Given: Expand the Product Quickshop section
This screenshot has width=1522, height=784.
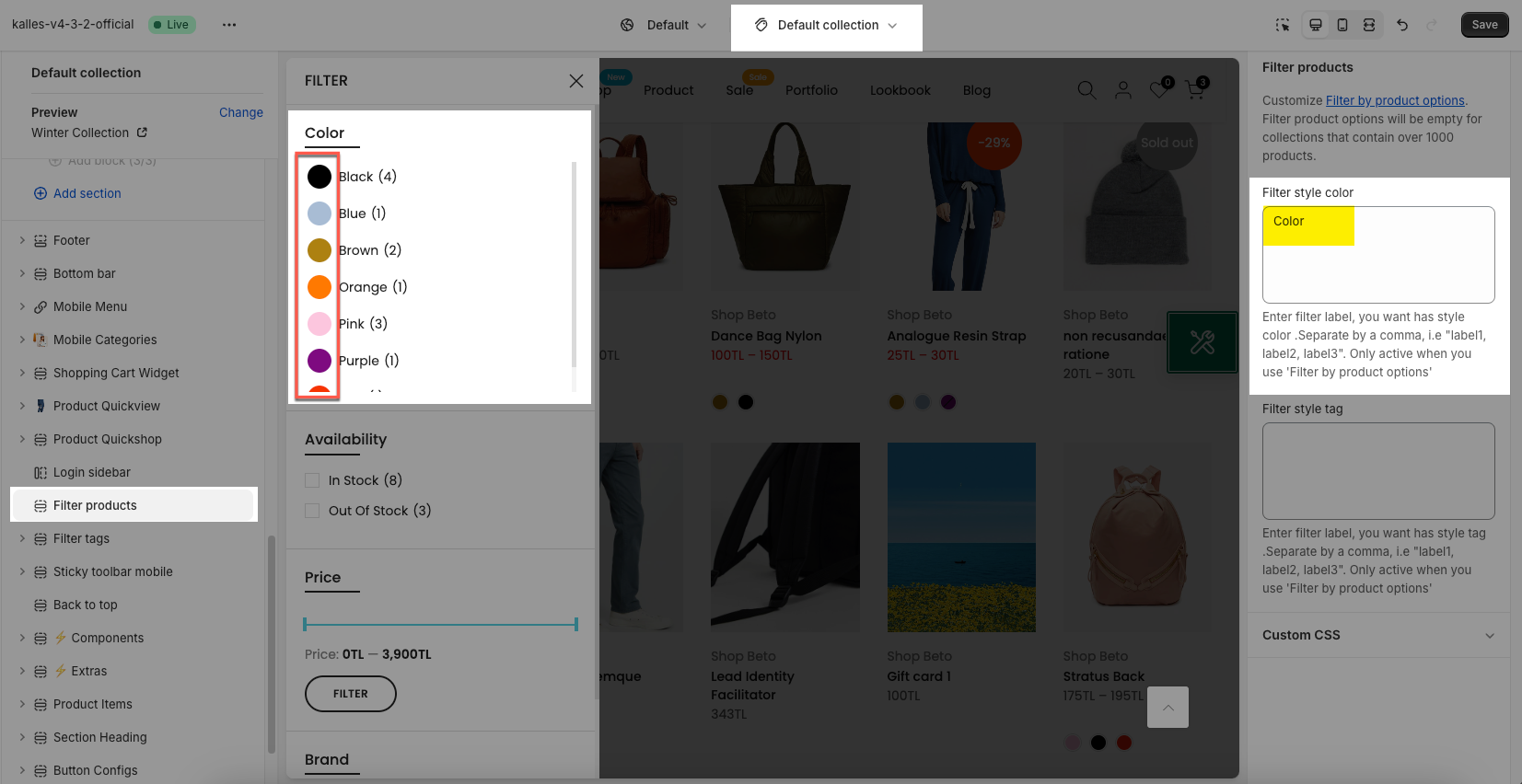Looking at the screenshot, I should coord(22,439).
